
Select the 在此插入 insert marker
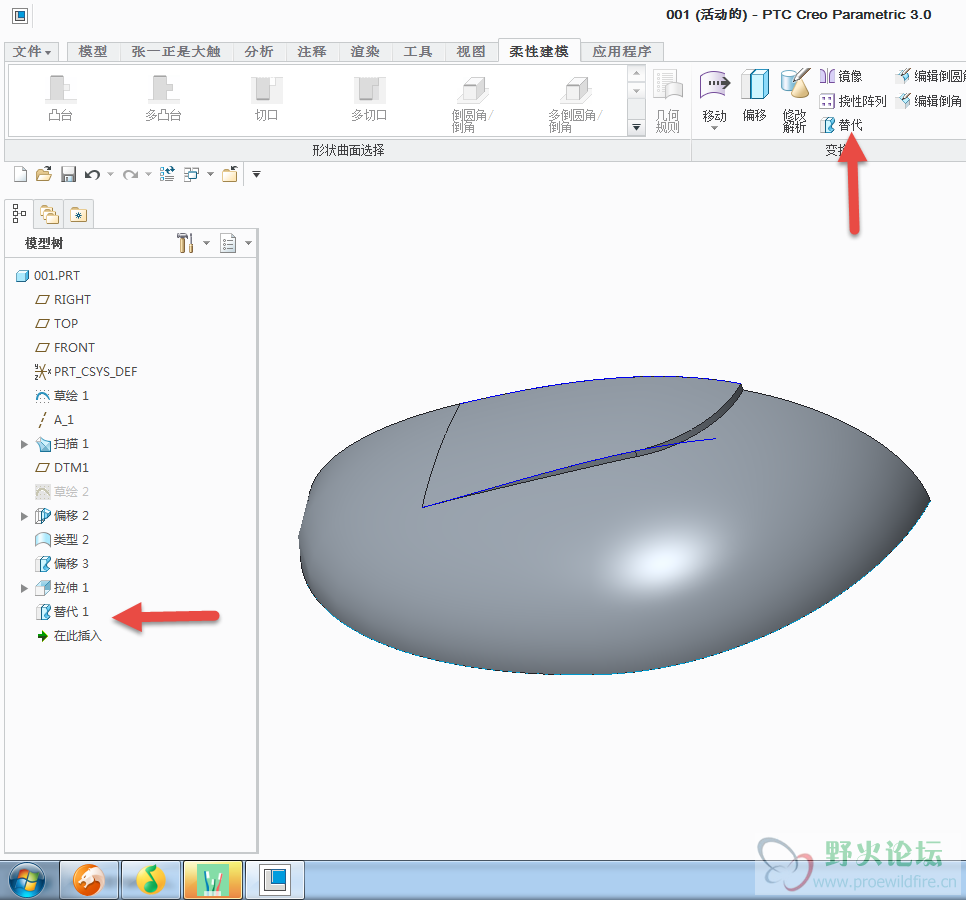(x=69, y=636)
